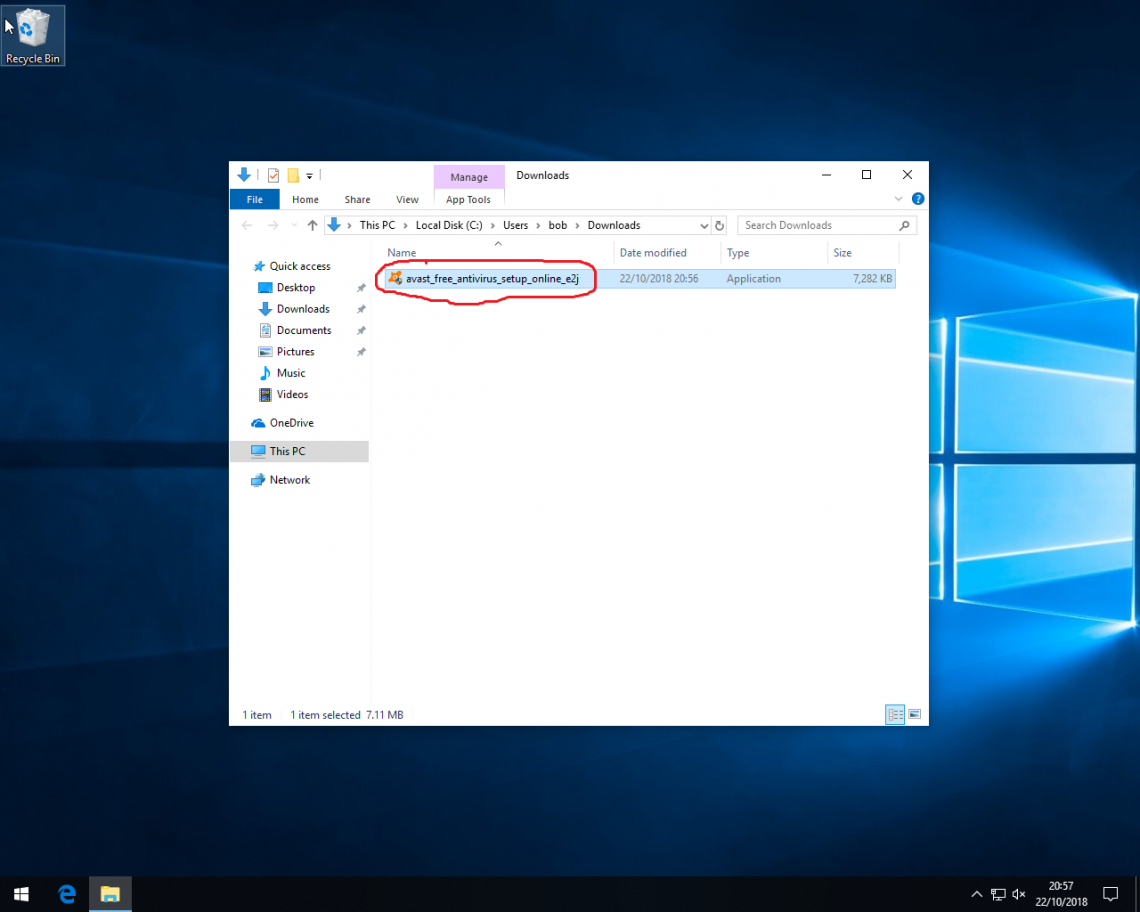Screen dimensions: 1140x912
Task: Open Documents in the navigation pane
Action: coord(304,330)
